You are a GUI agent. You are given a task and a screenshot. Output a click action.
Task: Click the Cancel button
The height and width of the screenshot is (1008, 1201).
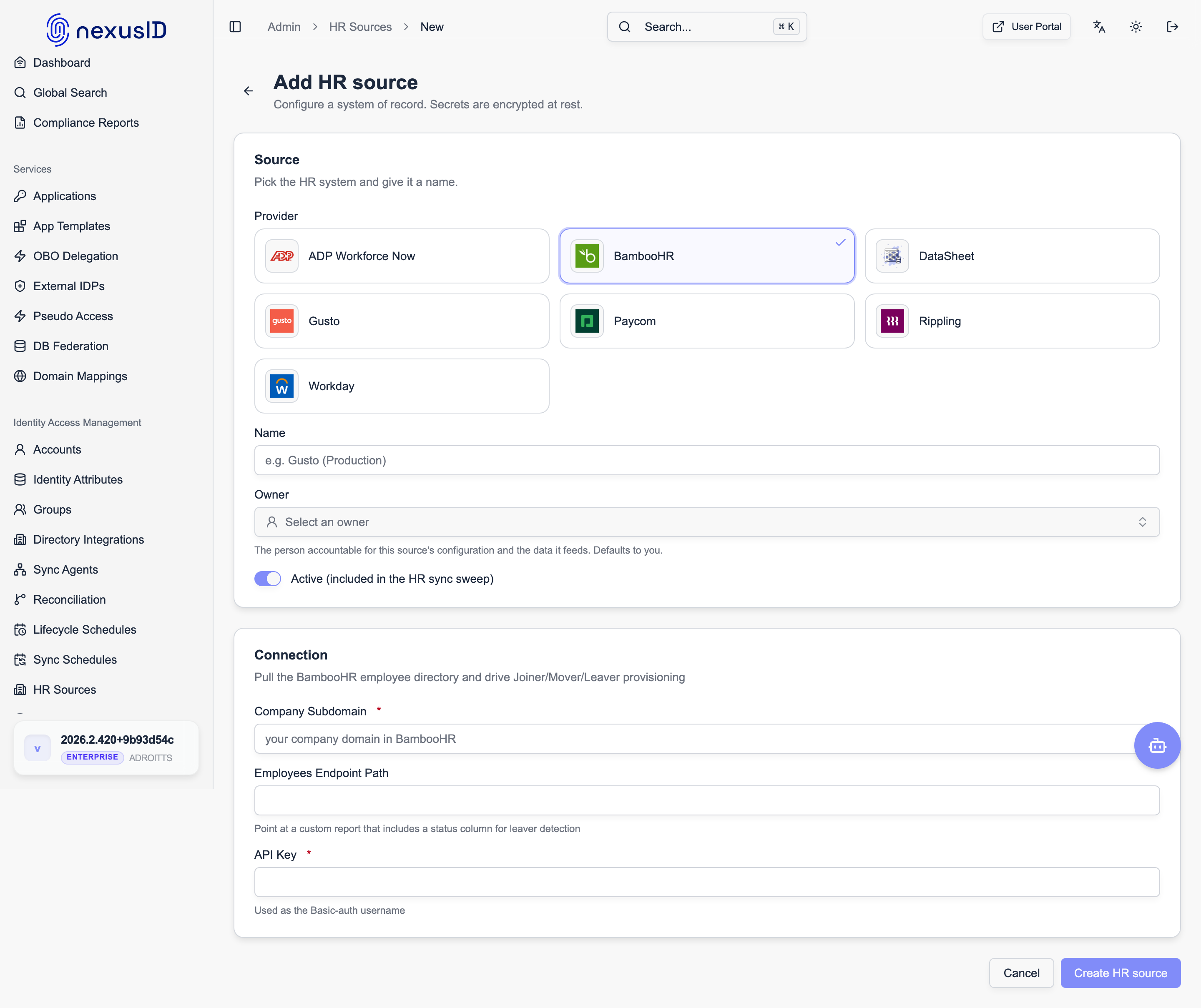click(x=1021, y=973)
